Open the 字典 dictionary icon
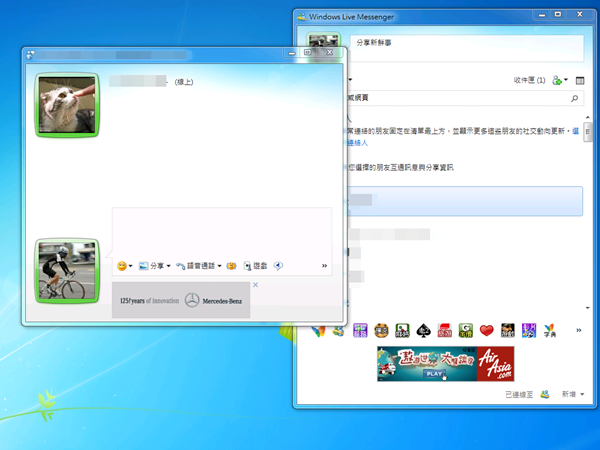 coord(549,330)
